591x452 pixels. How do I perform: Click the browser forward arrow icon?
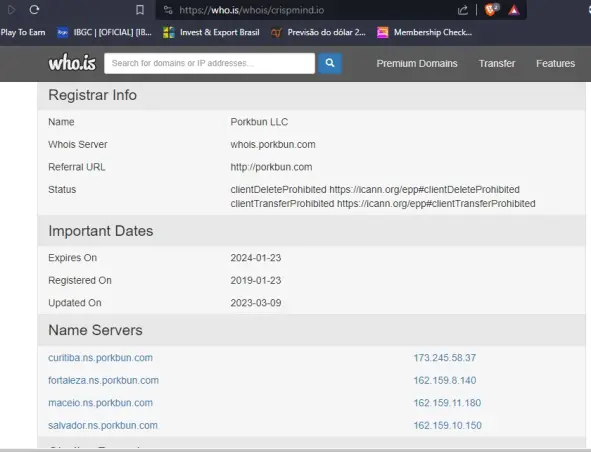coord(11,10)
